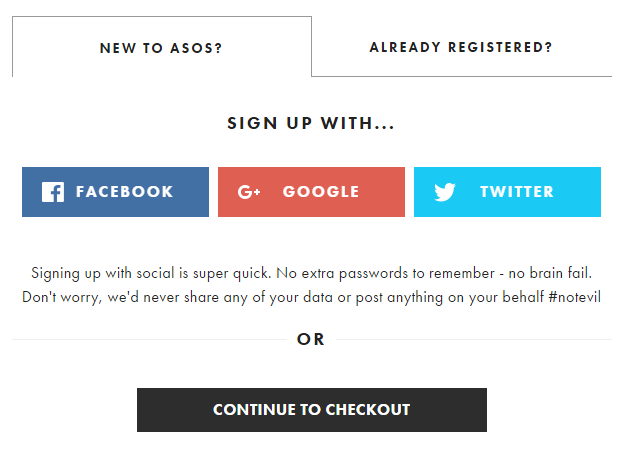The width and height of the screenshot is (625, 450).
Task: Click the "SIGN UP WITH..." heading
Action: (x=311, y=123)
